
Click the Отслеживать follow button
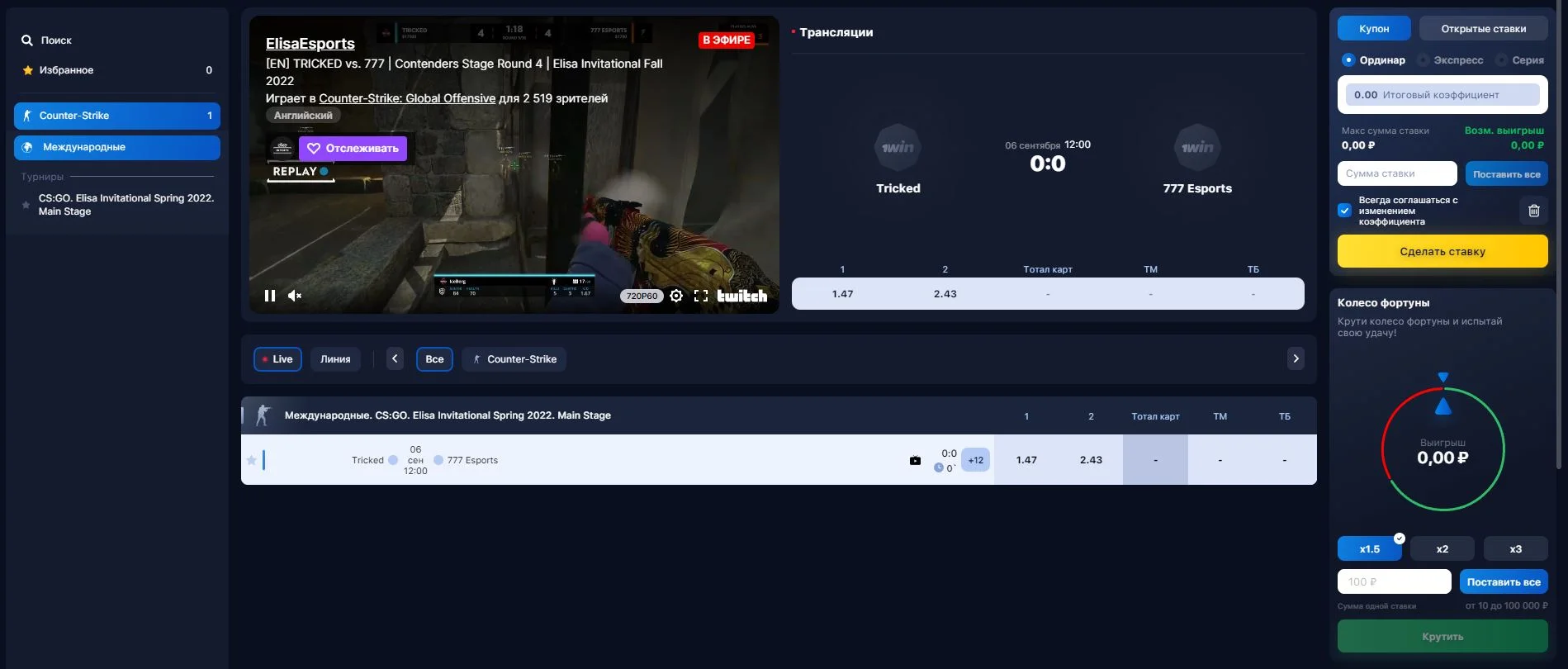(x=353, y=149)
